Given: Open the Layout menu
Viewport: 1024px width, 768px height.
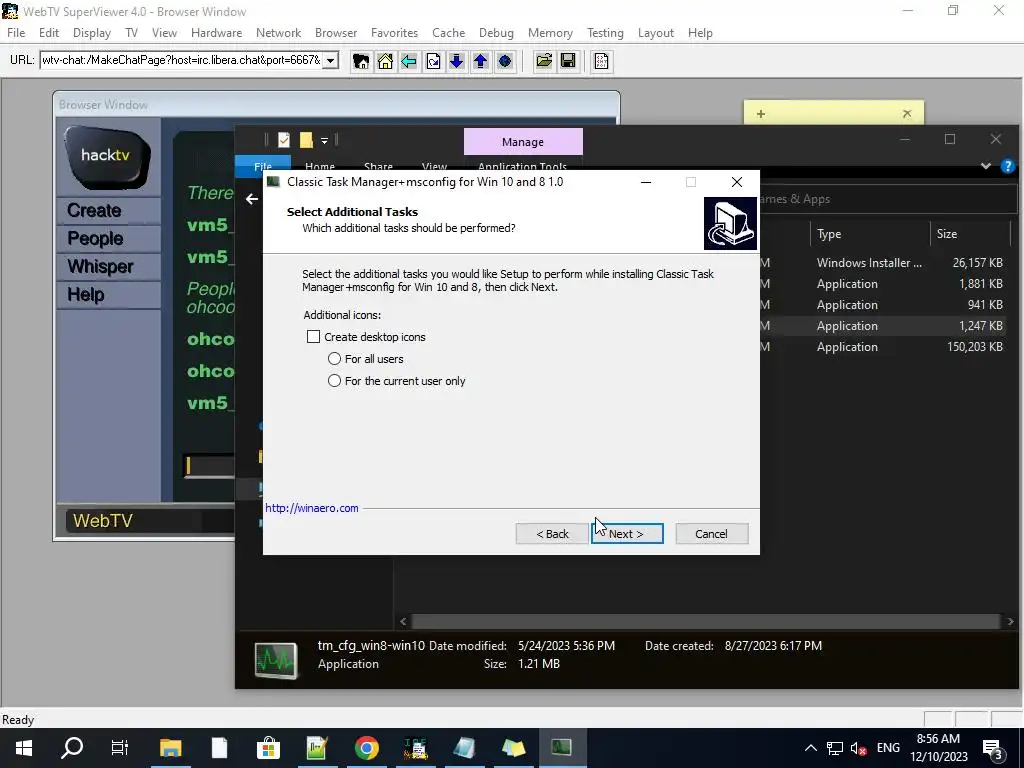Looking at the screenshot, I should (x=655, y=33).
